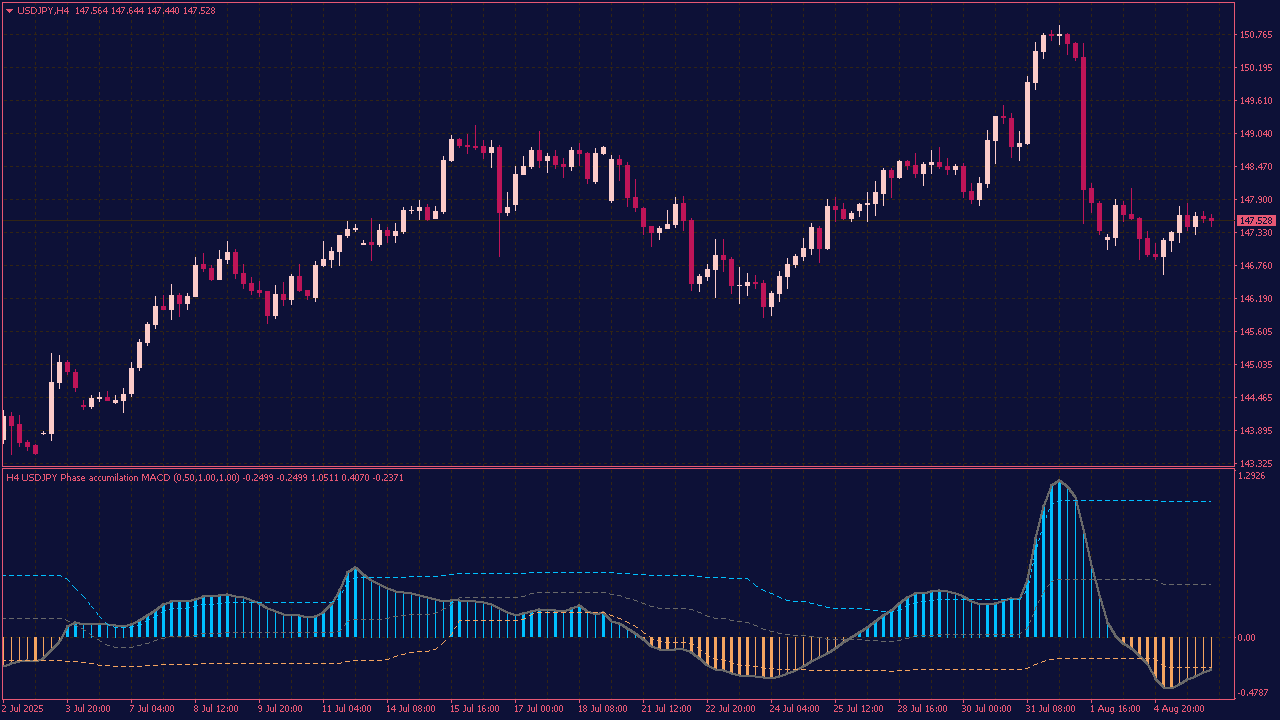Click the -0.4787 indicator scale value
Image resolution: width=1280 pixels, height=720 pixels.
(x=1254, y=692)
